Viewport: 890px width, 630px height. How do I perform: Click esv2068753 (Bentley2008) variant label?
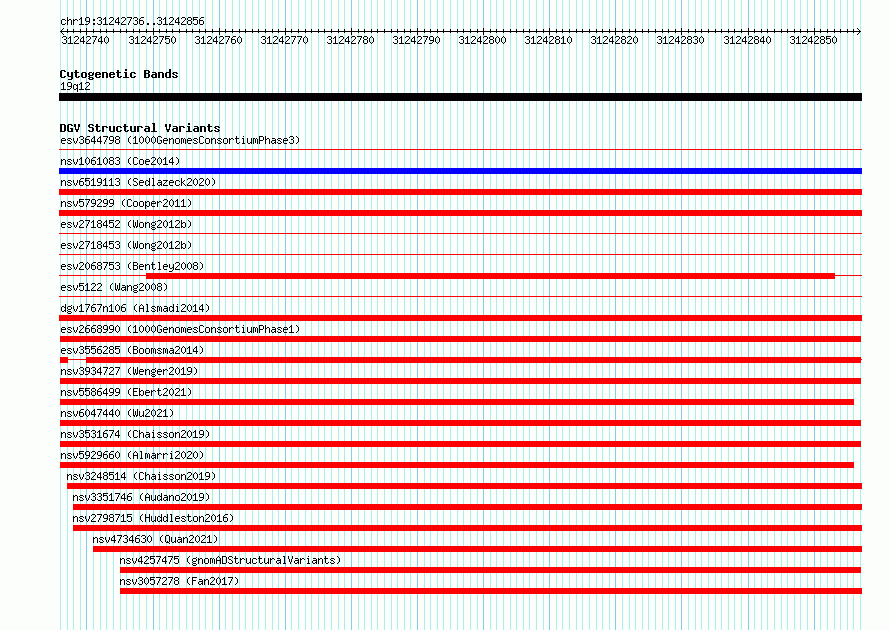coord(132,266)
